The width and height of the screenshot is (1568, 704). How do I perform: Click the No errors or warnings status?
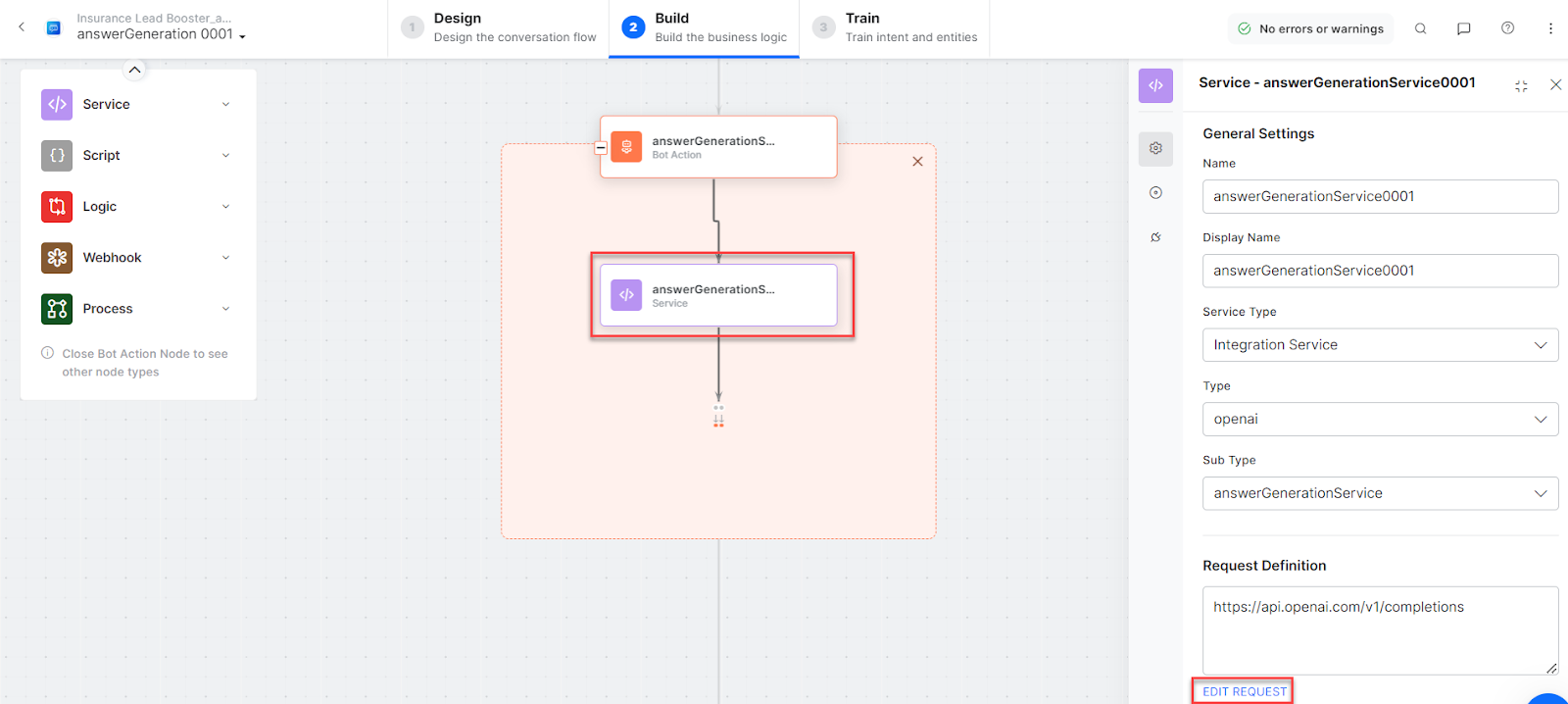coord(1311,28)
